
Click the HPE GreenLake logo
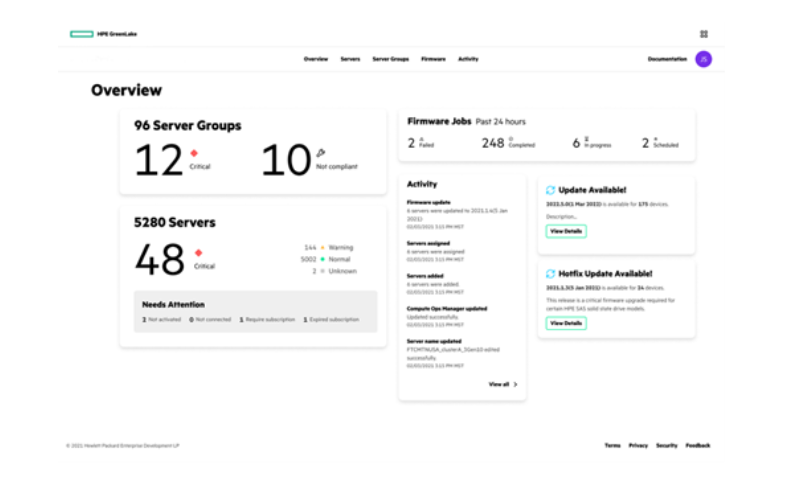tap(104, 34)
